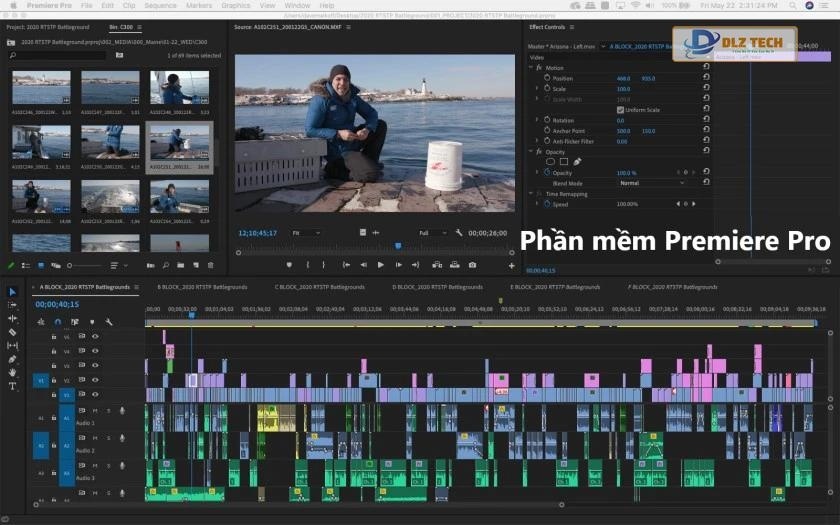
Task: Switch Project panel to icon view
Action: tap(41, 266)
